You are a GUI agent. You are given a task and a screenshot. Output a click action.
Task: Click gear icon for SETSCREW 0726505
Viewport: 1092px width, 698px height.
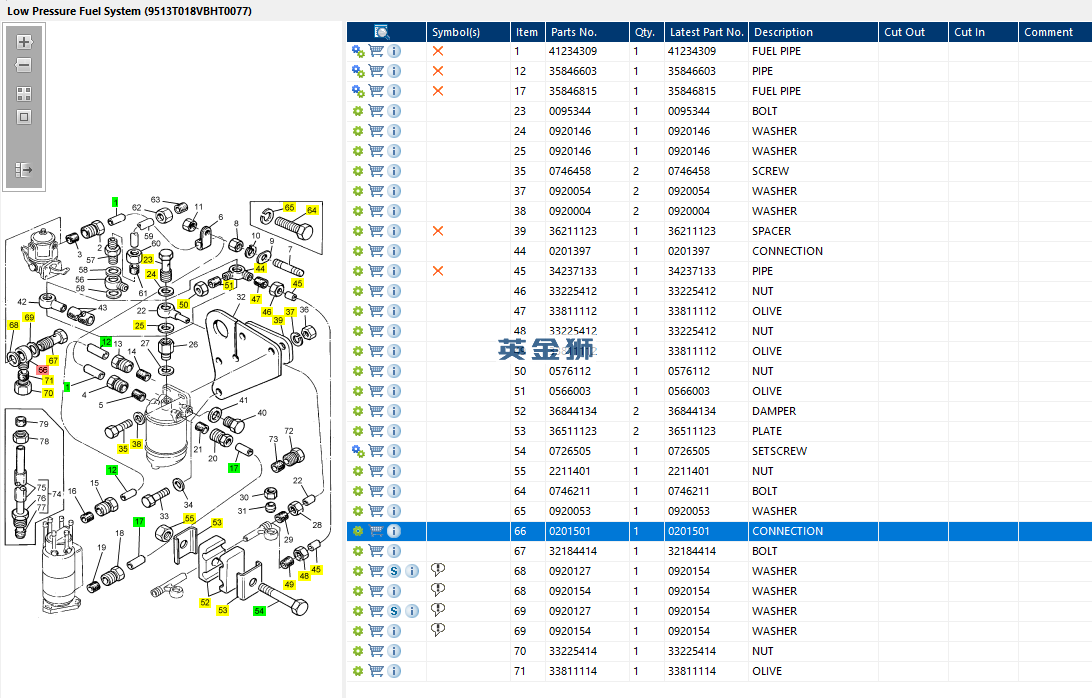coord(358,451)
